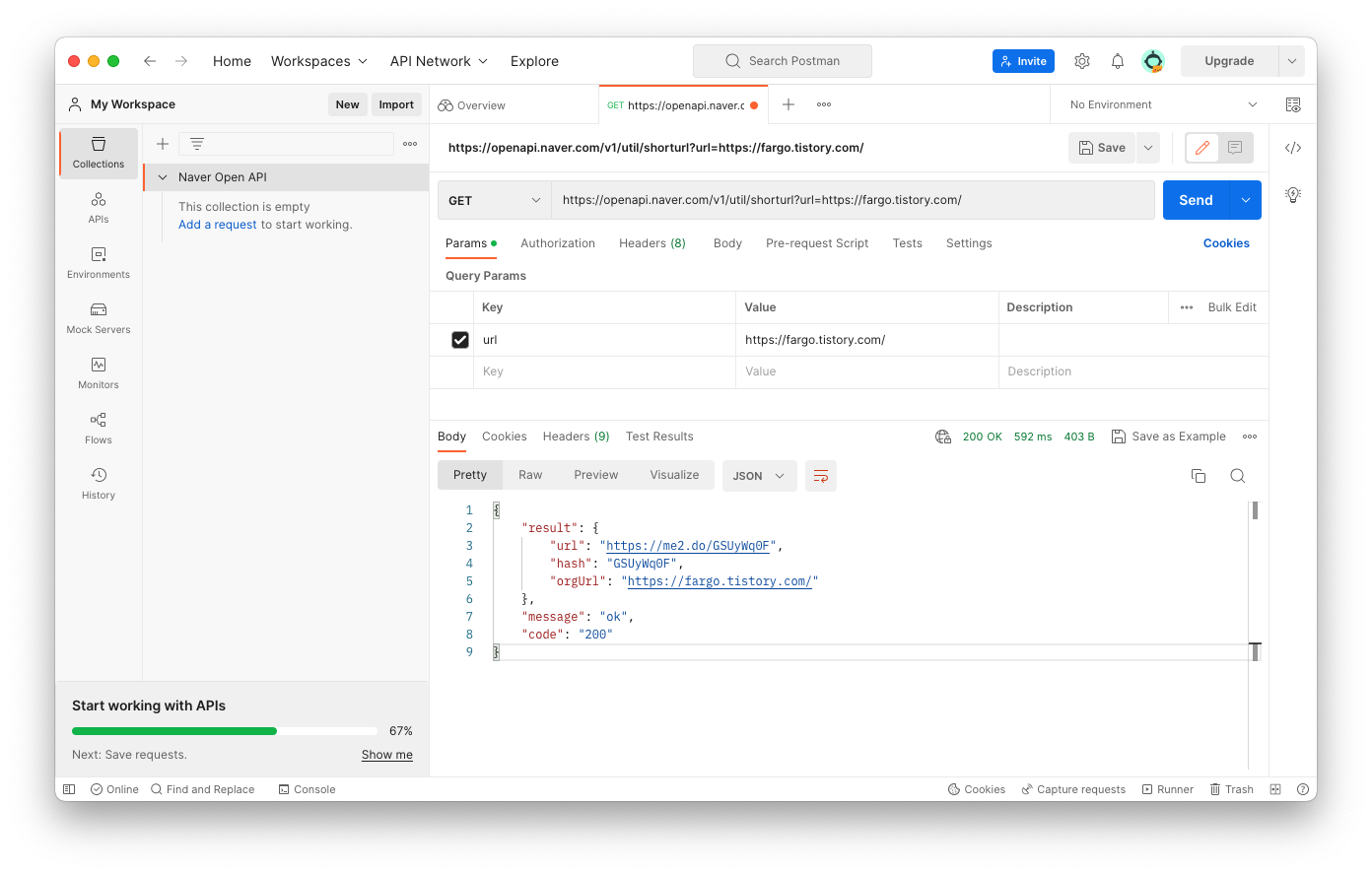The height and width of the screenshot is (874, 1372).
Task: Open a new request tab
Action: point(789,104)
